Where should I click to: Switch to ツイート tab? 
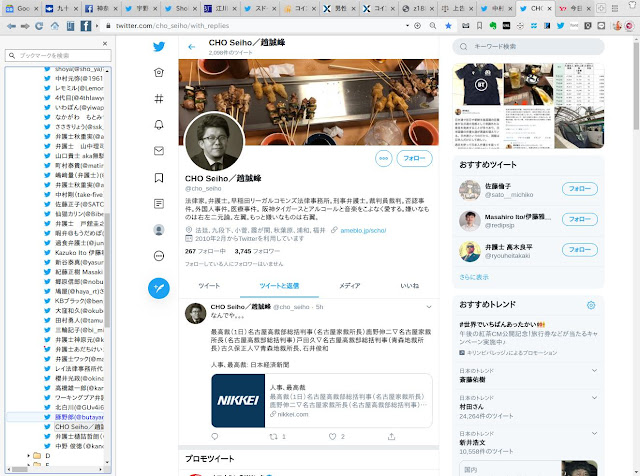coord(209,286)
